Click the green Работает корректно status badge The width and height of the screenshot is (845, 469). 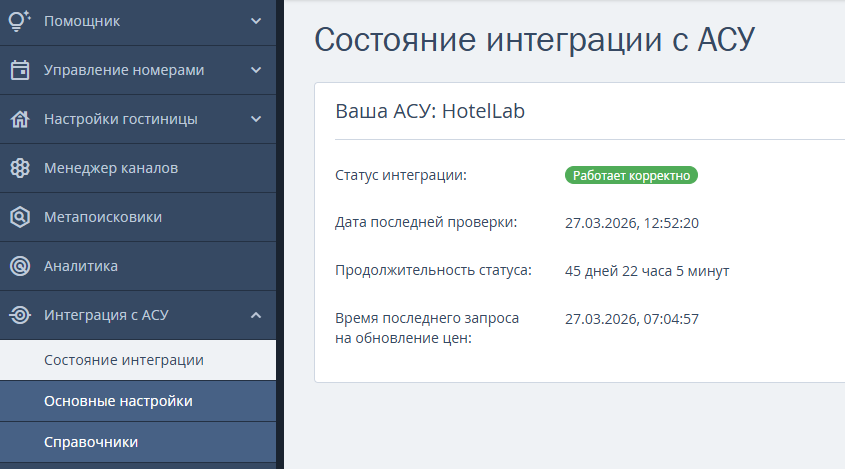tap(631, 175)
